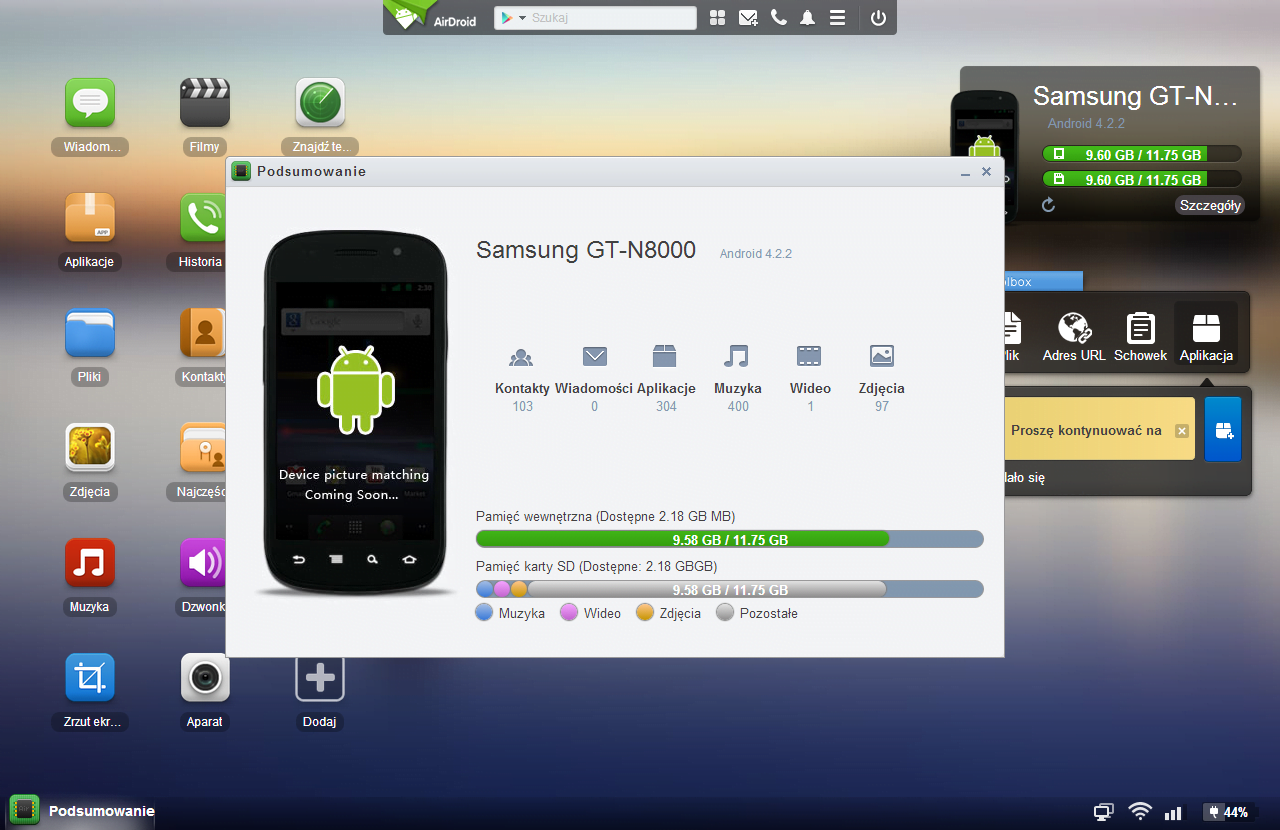Image resolution: width=1280 pixels, height=830 pixels.
Task: Open the apps grid icon in top bar
Action: pos(717,18)
